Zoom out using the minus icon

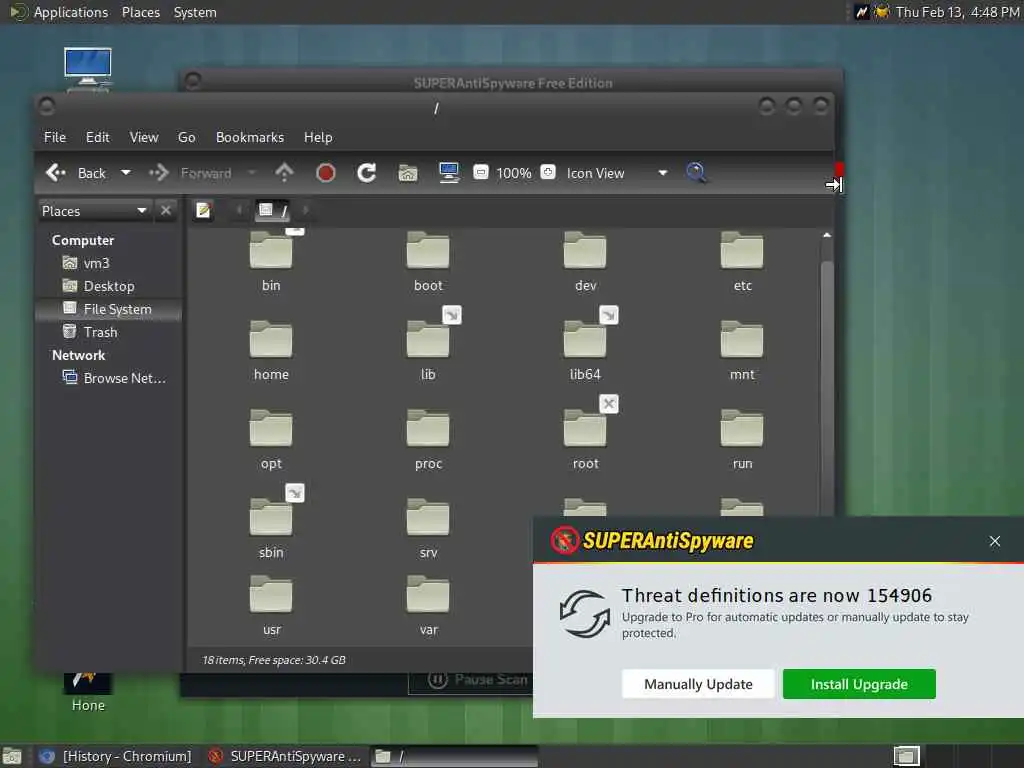(x=481, y=172)
